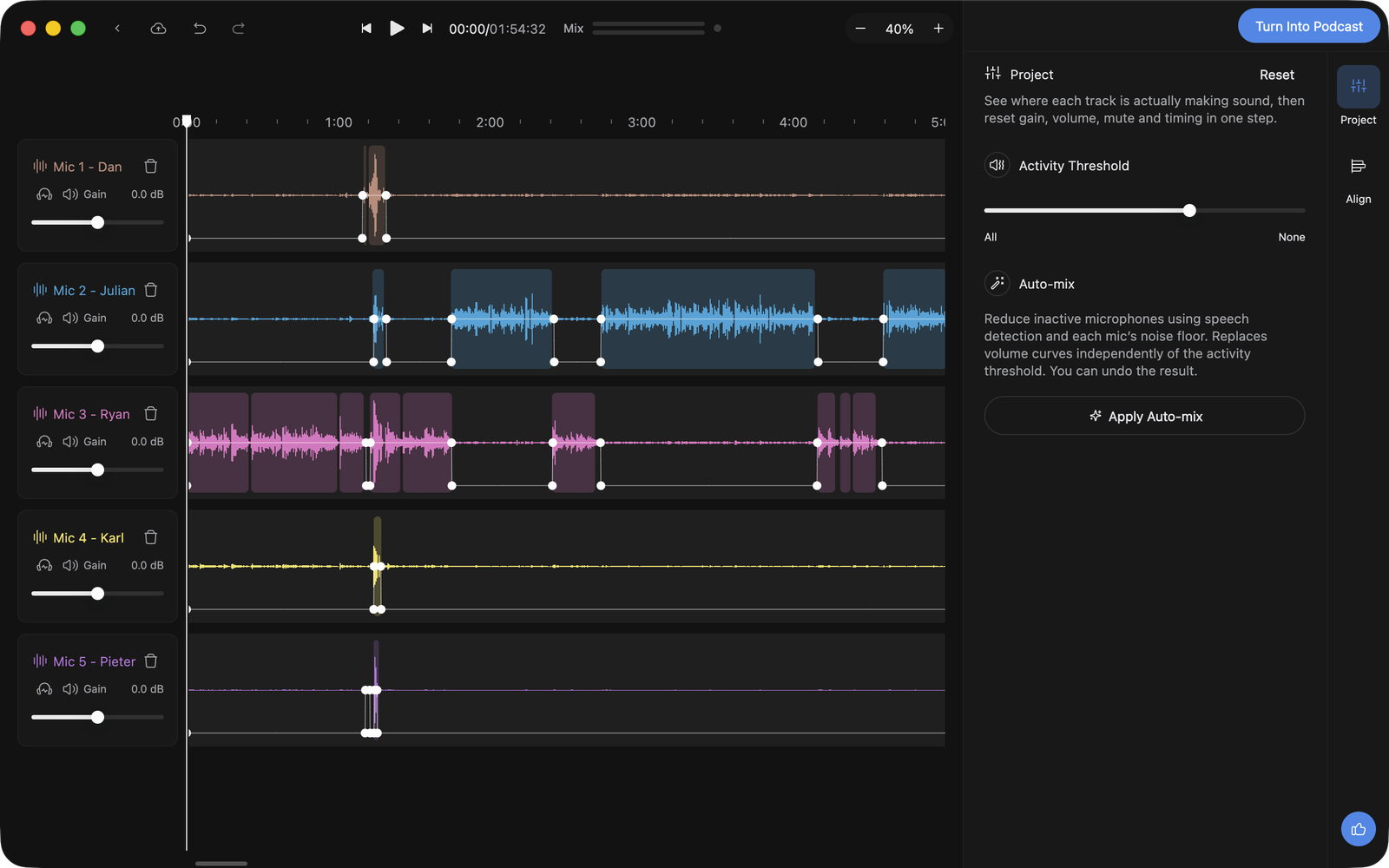Redo the last action

point(238,29)
